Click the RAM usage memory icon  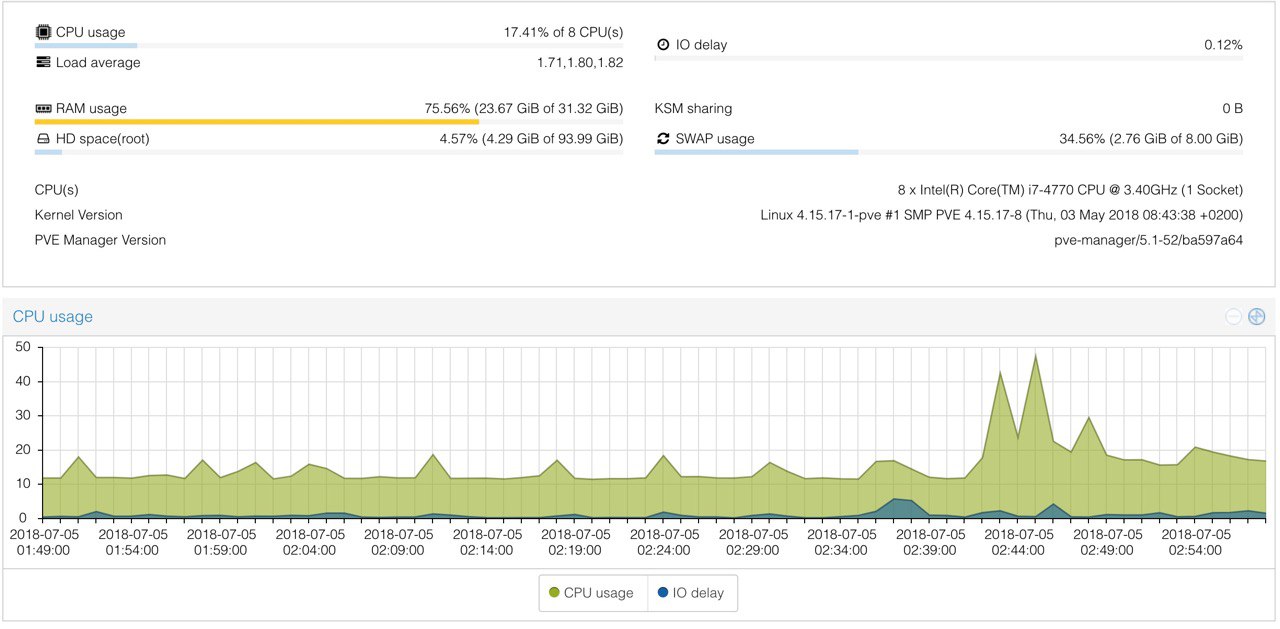click(x=43, y=108)
